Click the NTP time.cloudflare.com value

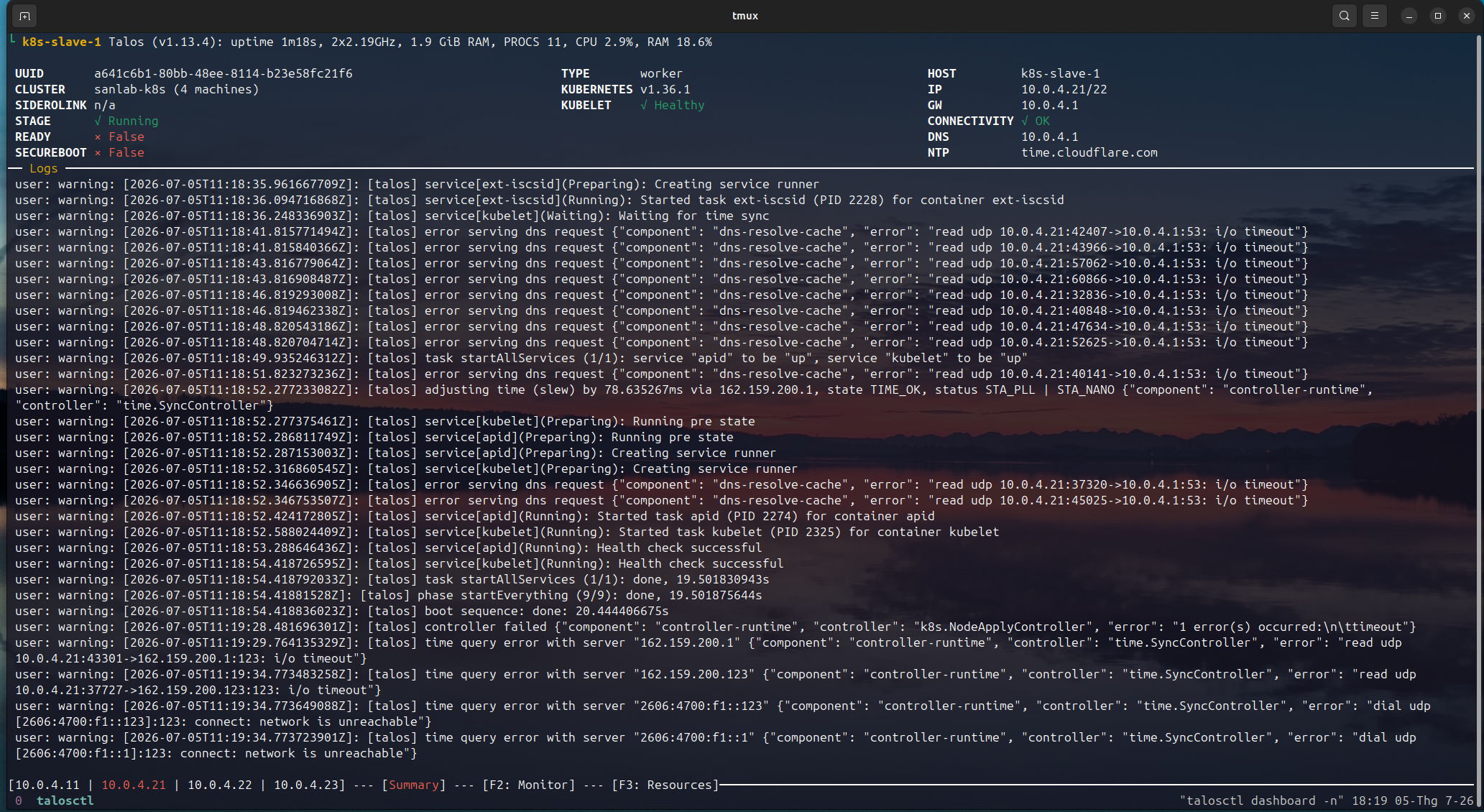pyautogui.click(x=1089, y=152)
